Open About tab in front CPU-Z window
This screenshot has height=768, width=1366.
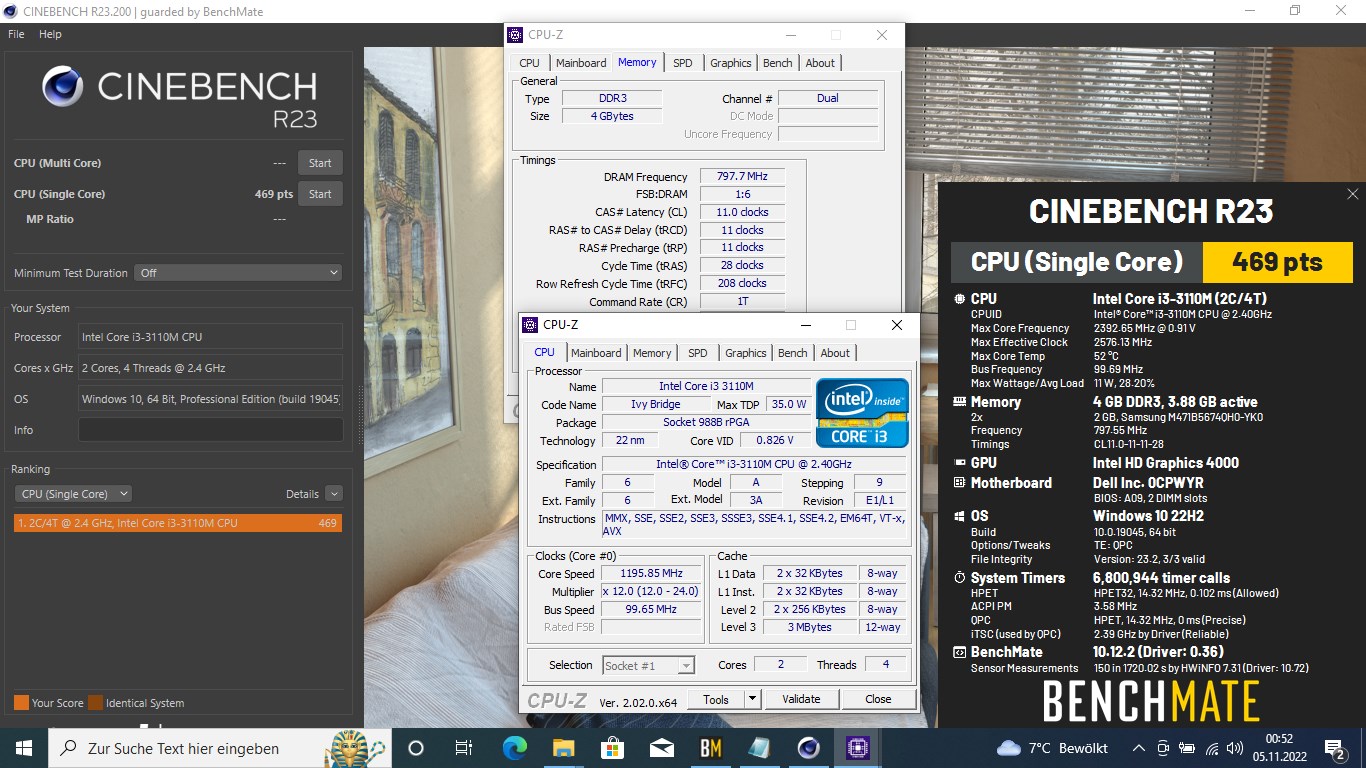[x=835, y=353]
